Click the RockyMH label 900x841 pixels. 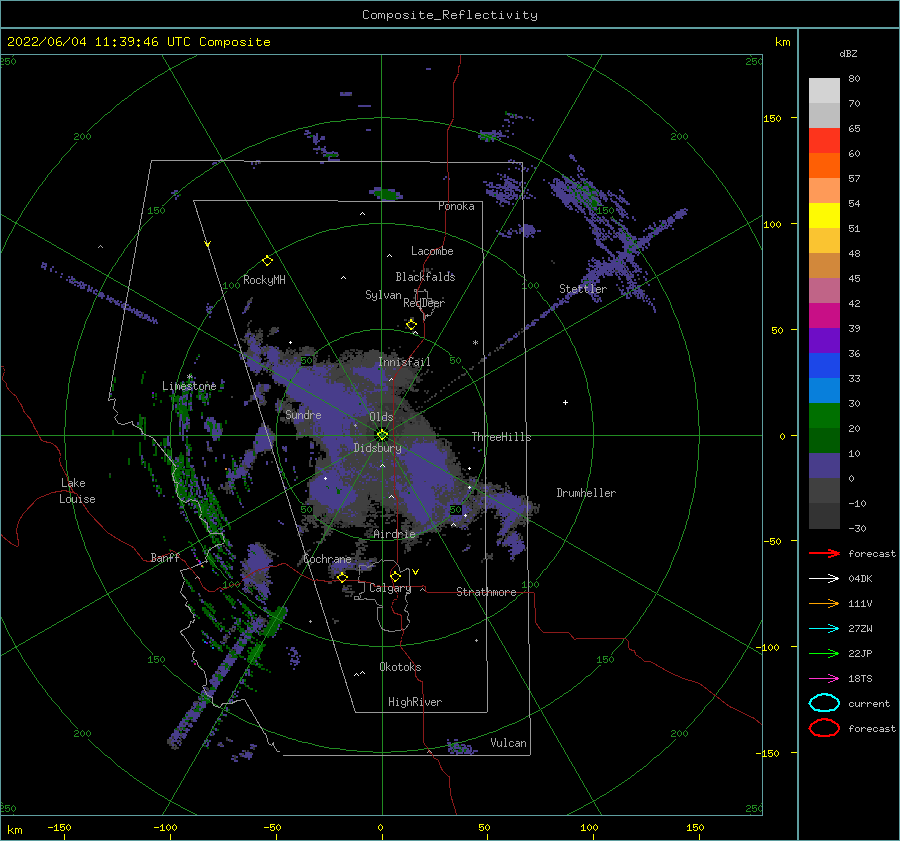tap(264, 280)
